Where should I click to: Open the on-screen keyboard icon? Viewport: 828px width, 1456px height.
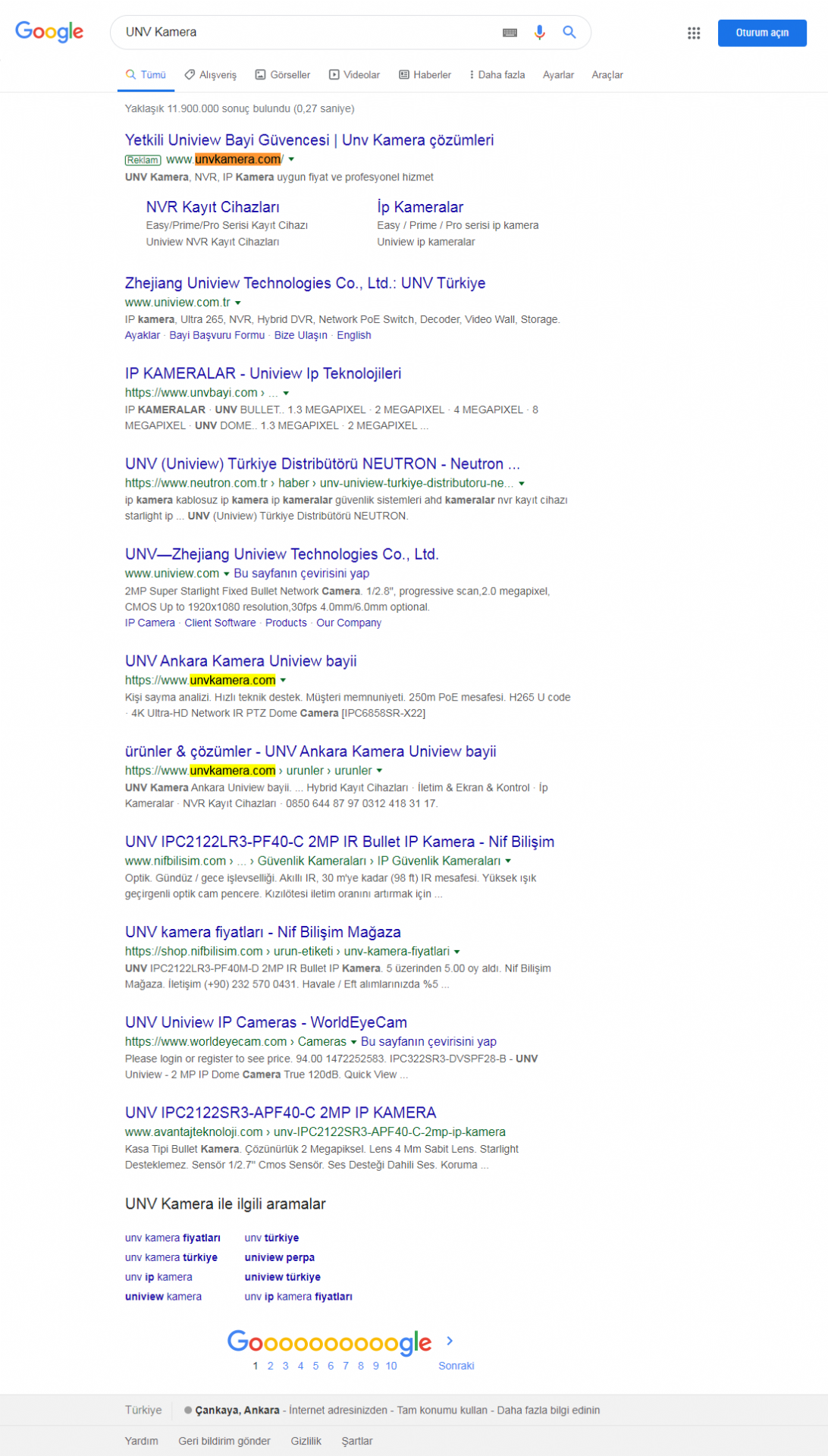510,33
